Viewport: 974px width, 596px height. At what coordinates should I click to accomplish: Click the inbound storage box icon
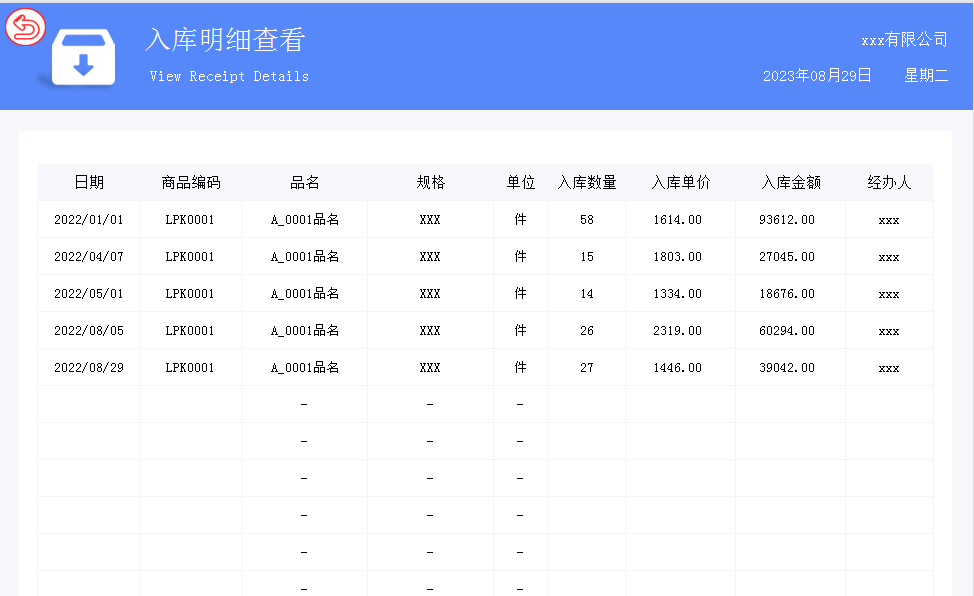click(x=83, y=57)
